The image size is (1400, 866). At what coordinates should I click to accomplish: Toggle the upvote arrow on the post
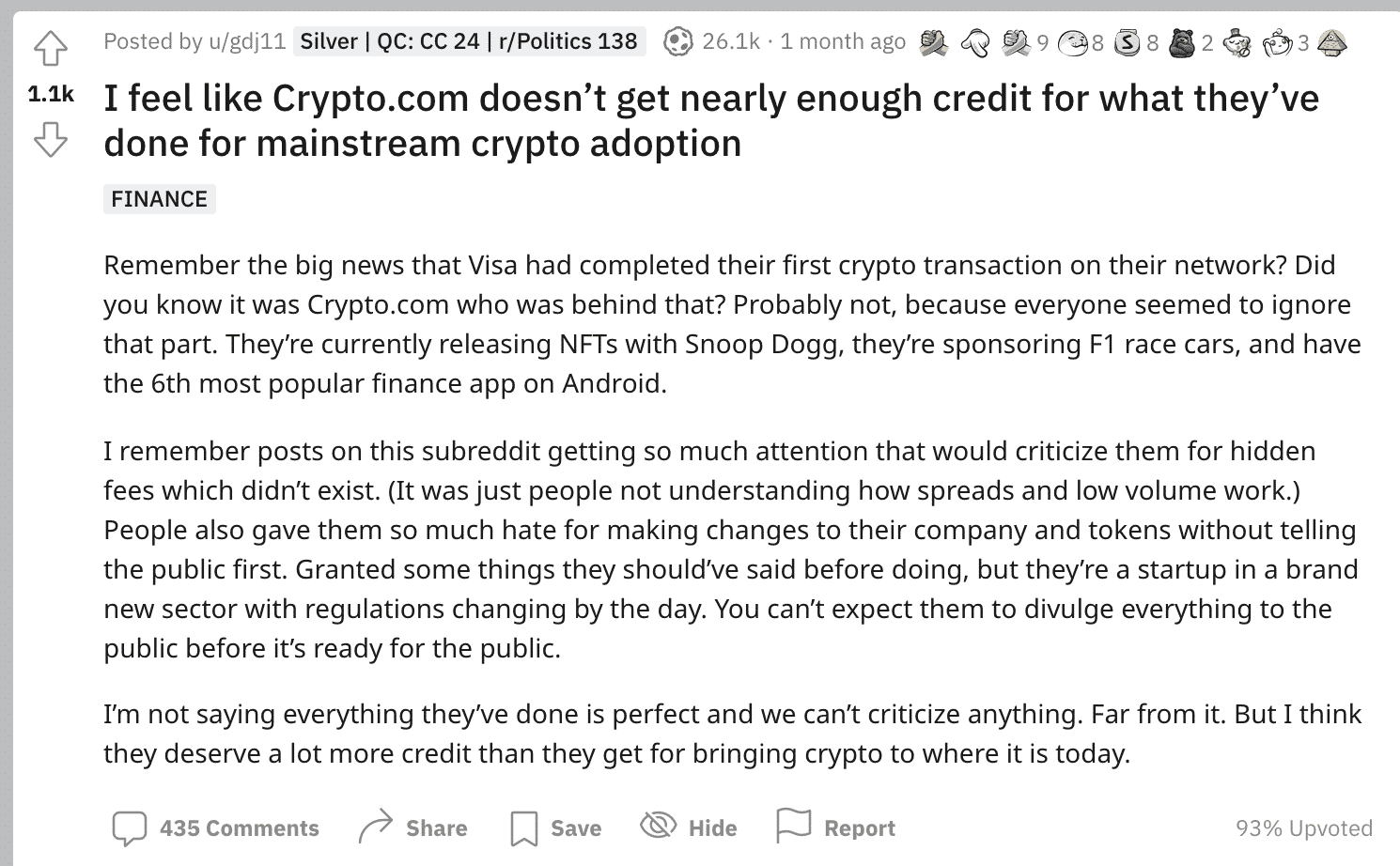[52, 45]
